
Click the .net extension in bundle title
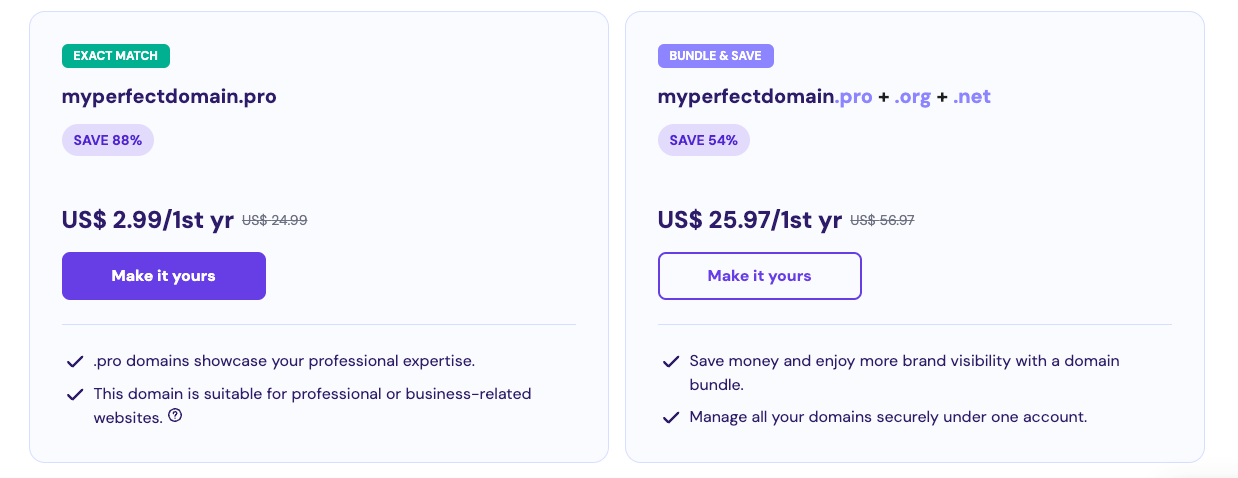[971, 97]
